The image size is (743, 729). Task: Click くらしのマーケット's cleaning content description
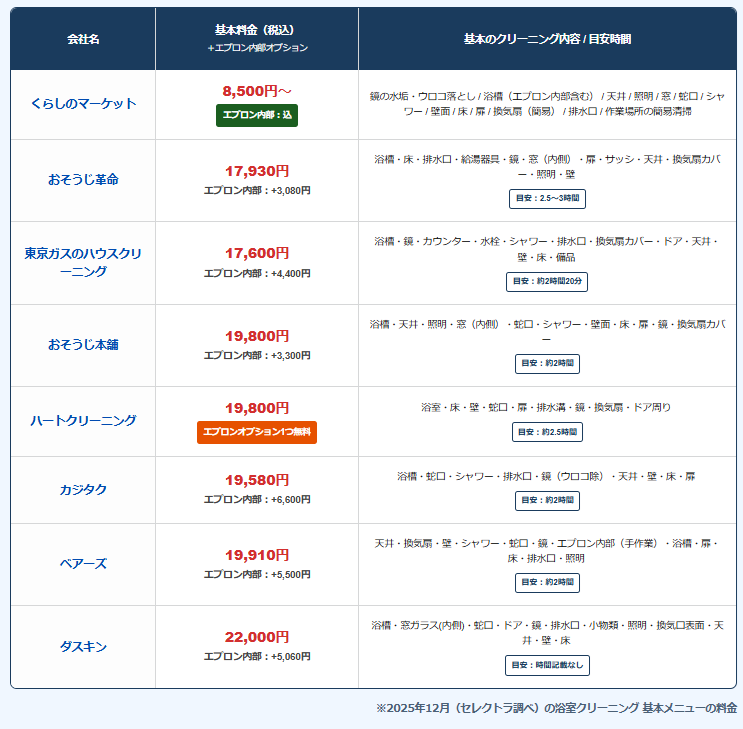coord(547,104)
